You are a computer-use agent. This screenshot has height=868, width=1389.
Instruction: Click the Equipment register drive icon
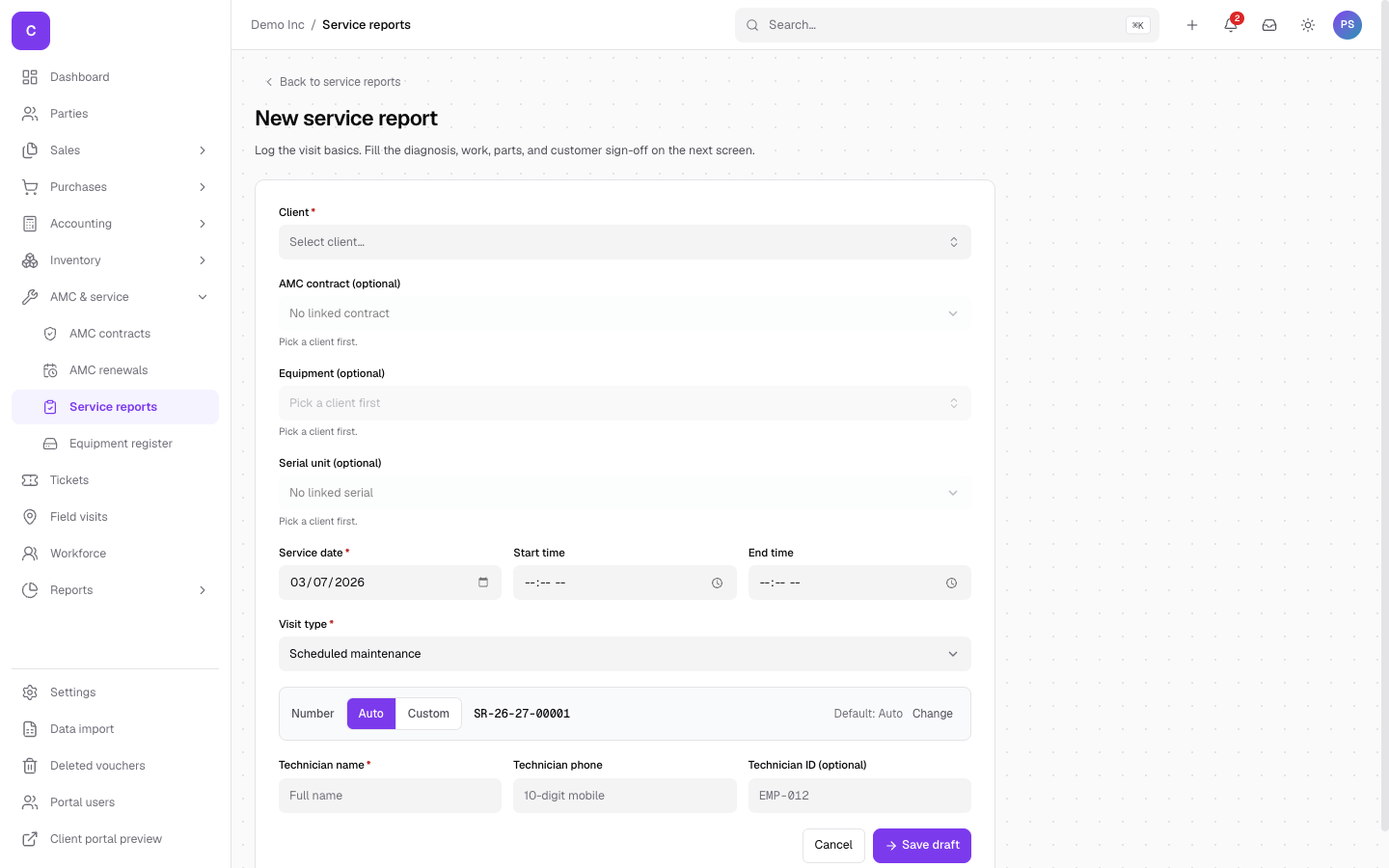pos(50,444)
